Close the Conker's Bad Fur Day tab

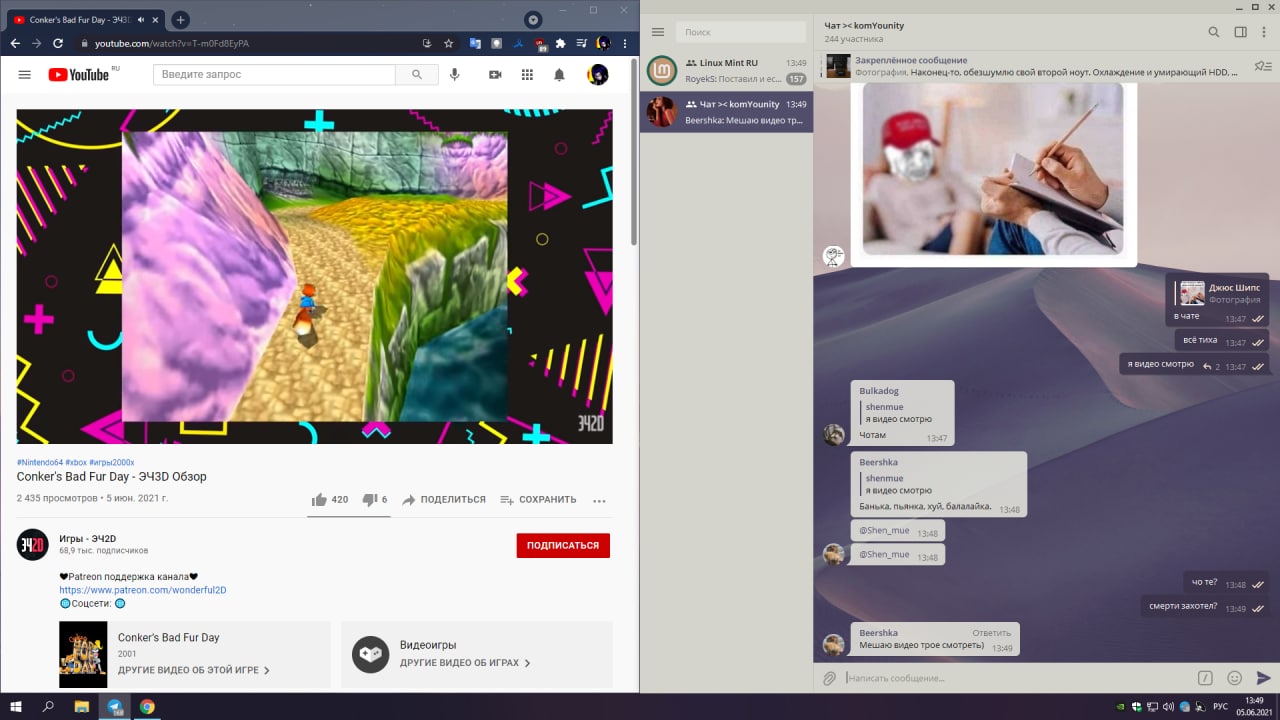pyautogui.click(x=156, y=20)
